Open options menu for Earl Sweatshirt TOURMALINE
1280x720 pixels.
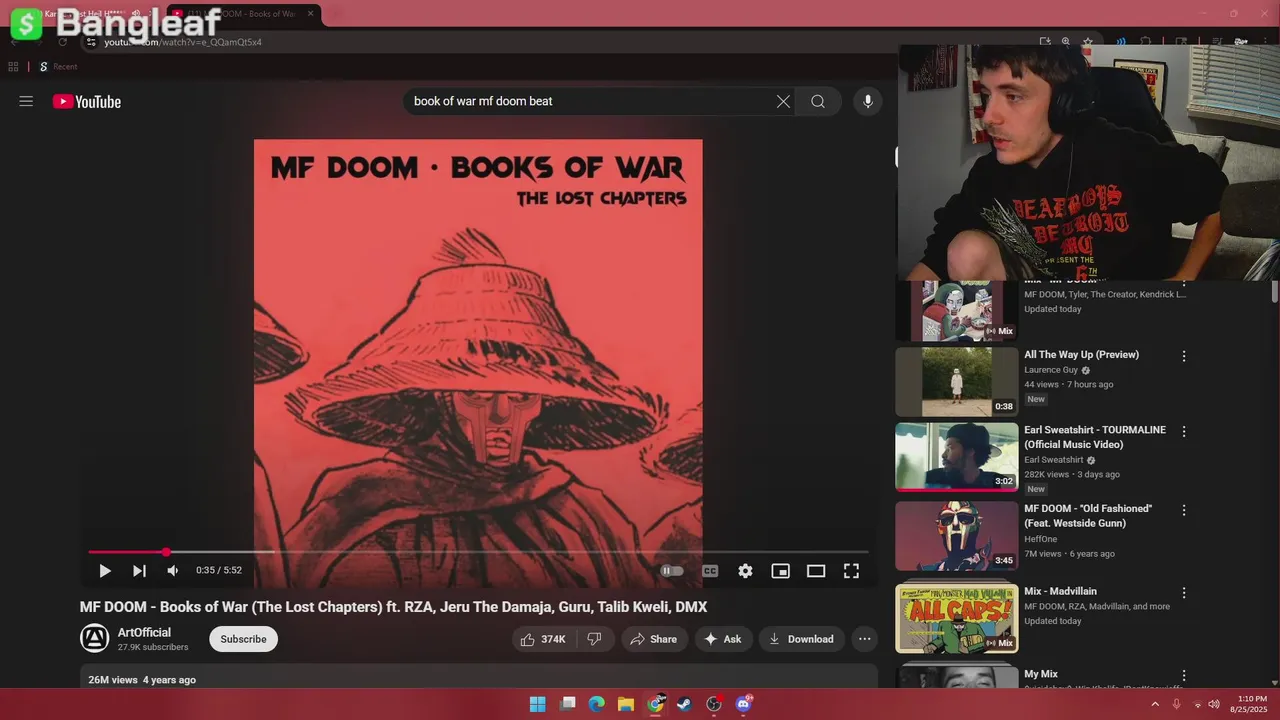1184,432
